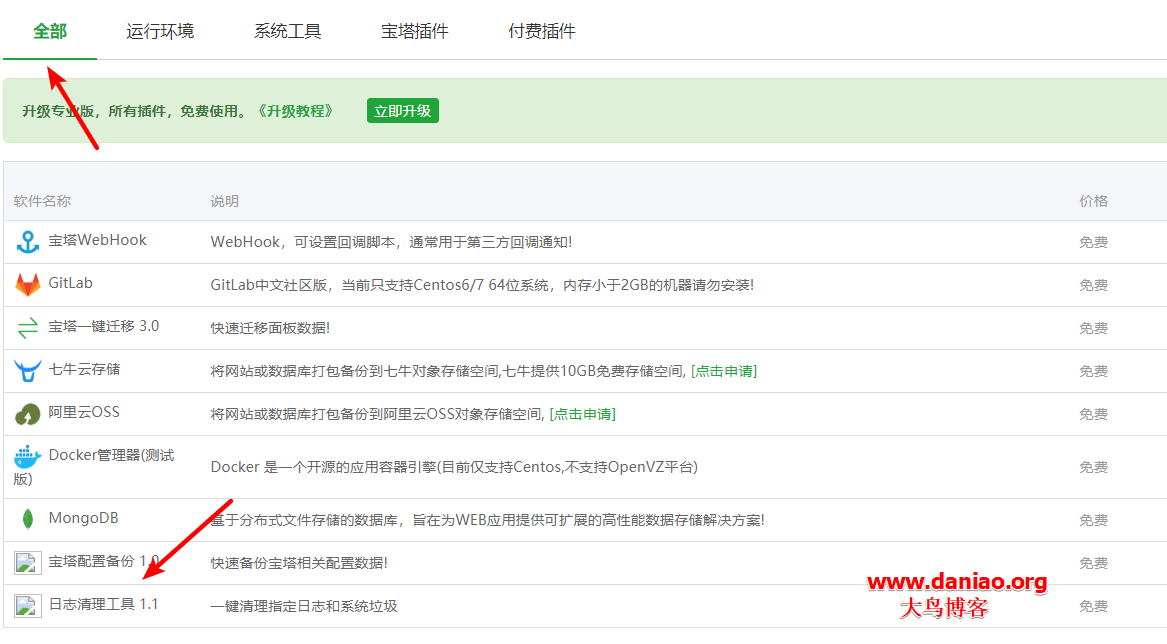Click the 立即升级 button
This screenshot has width=1167, height=644.
click(403, 111)
